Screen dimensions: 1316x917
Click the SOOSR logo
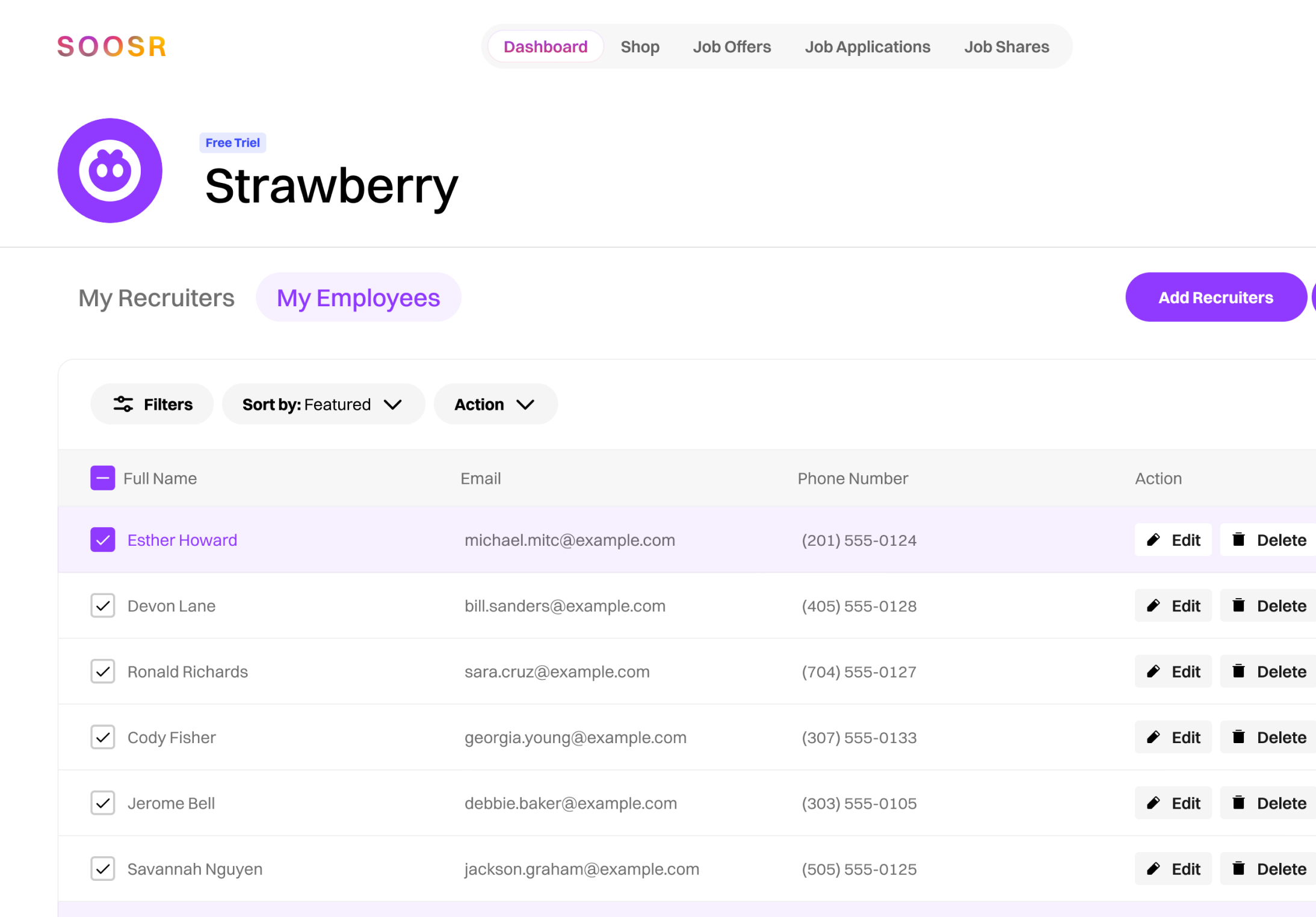[x=111, y=46]
